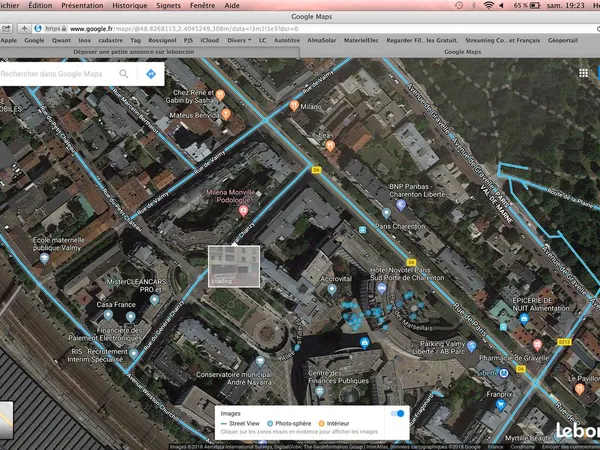Select the Pharmacie de Gravelle label
Viewport: 600px width, 450px height.
(x=514, y=358)
